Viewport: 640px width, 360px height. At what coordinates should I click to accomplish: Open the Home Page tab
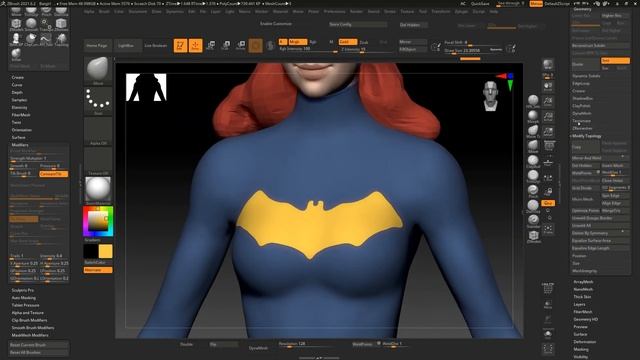click(x=97, y=46)
